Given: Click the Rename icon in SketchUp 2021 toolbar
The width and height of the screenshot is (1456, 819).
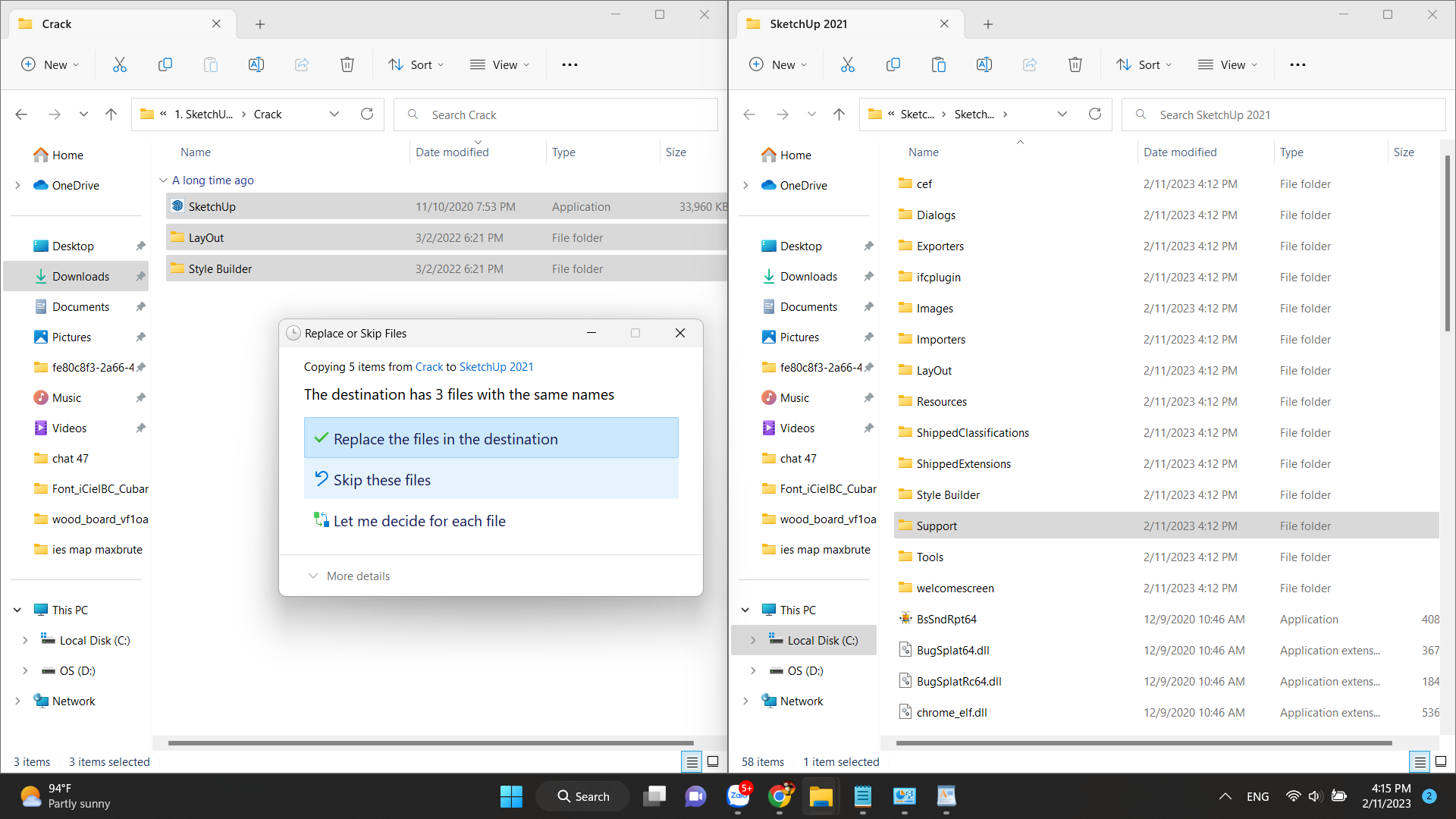Looking at the screenshot, I should pos(984,64).
